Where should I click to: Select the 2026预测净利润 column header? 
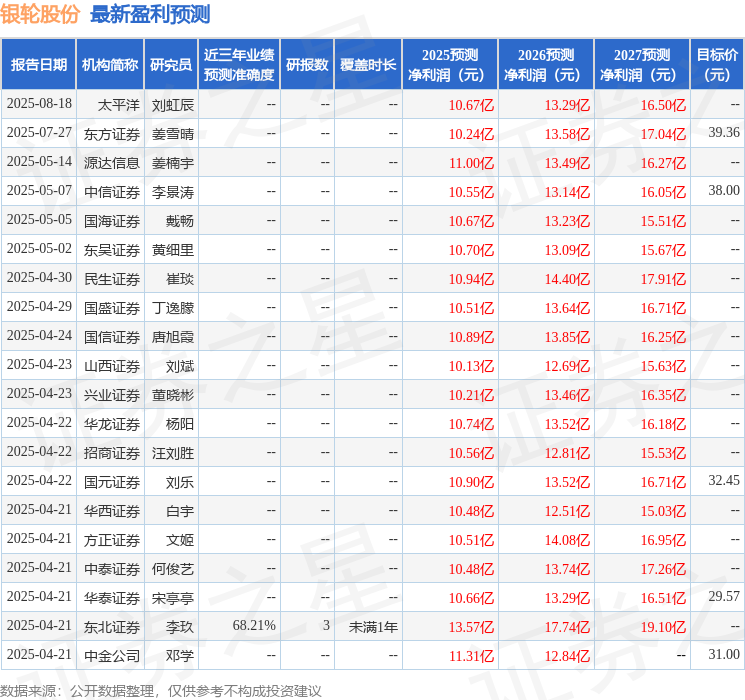[546, 64]
